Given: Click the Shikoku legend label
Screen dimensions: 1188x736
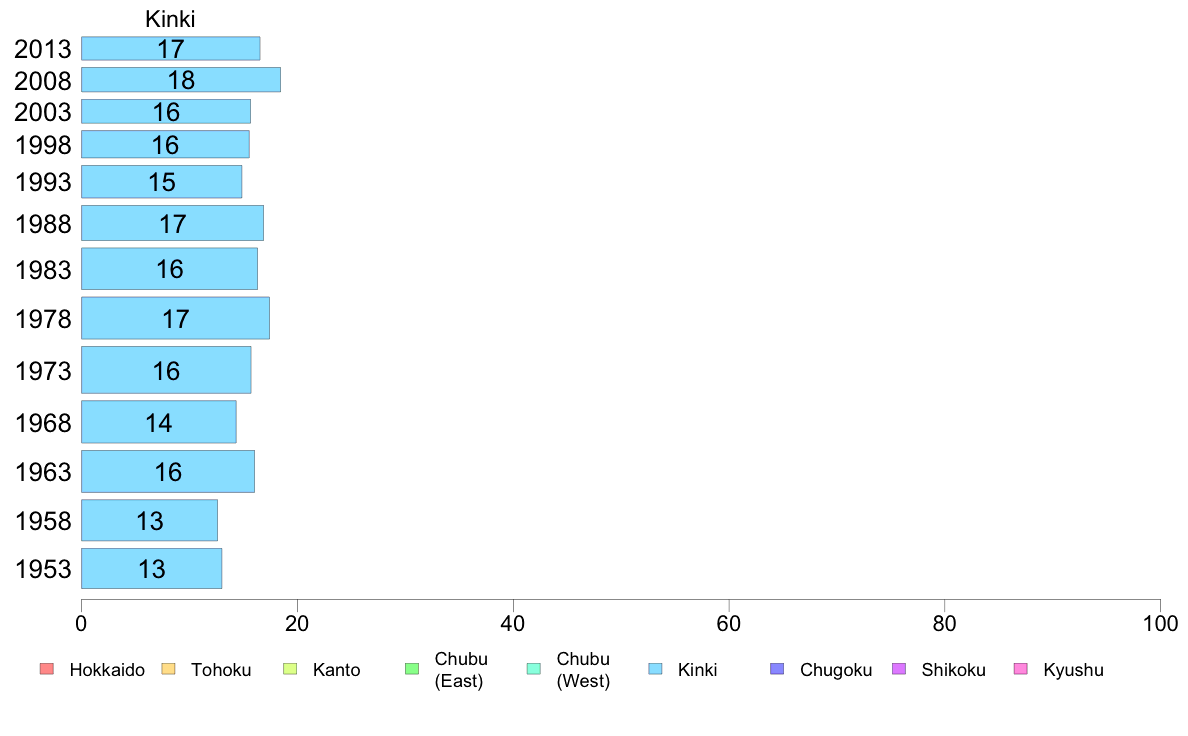Looking at the screenshot, I should 953,670.
